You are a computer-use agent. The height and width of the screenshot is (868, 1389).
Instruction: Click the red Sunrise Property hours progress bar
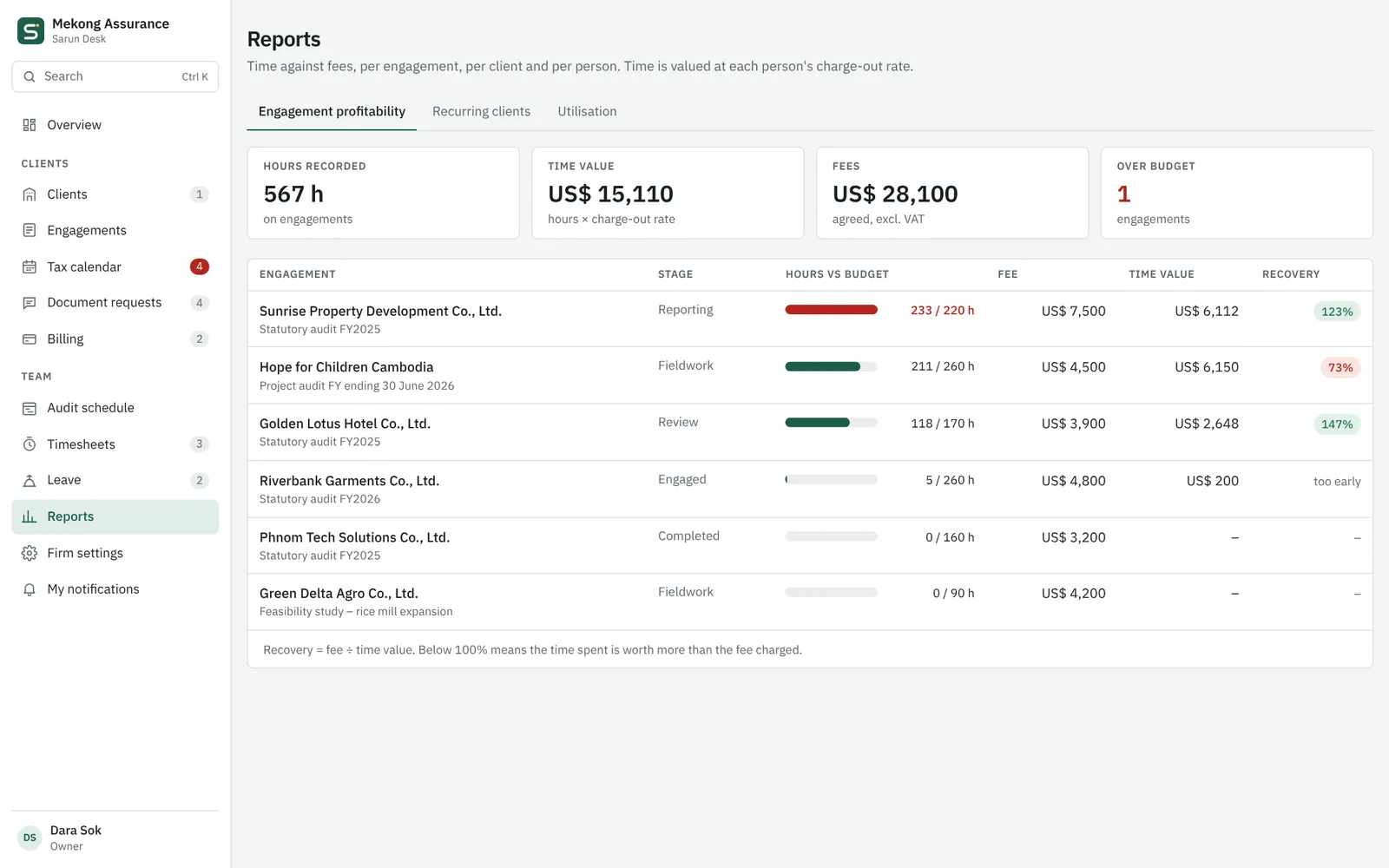(x=831, y=310)
